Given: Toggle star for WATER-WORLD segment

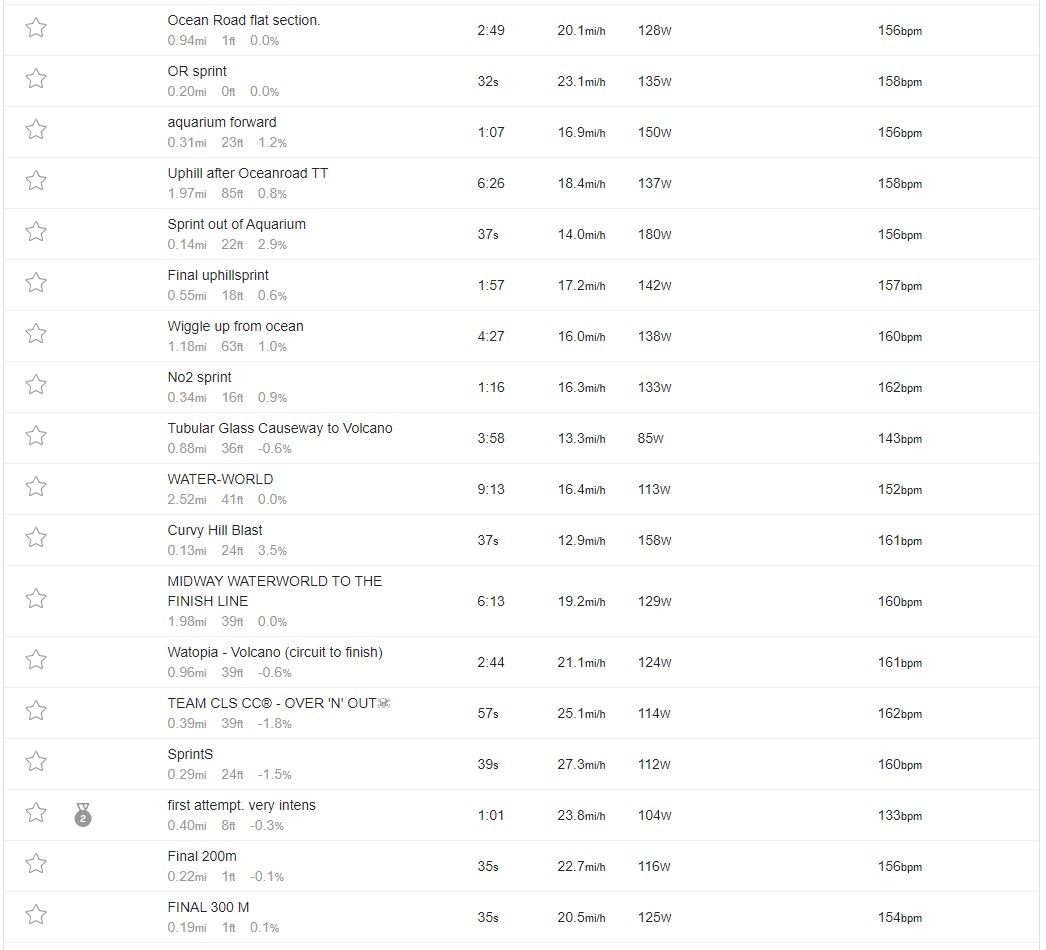Looking at the screenshot, I should (36, 487).
